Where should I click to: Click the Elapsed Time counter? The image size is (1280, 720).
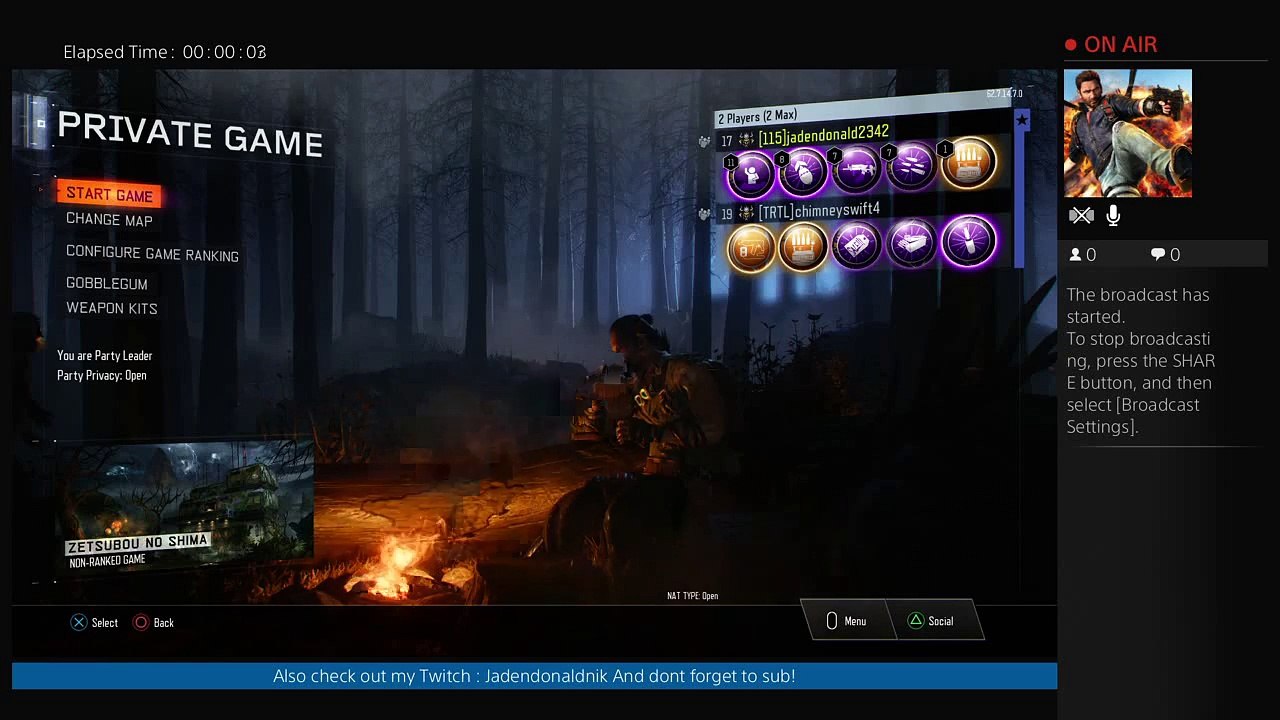click(x=165, y=52)
